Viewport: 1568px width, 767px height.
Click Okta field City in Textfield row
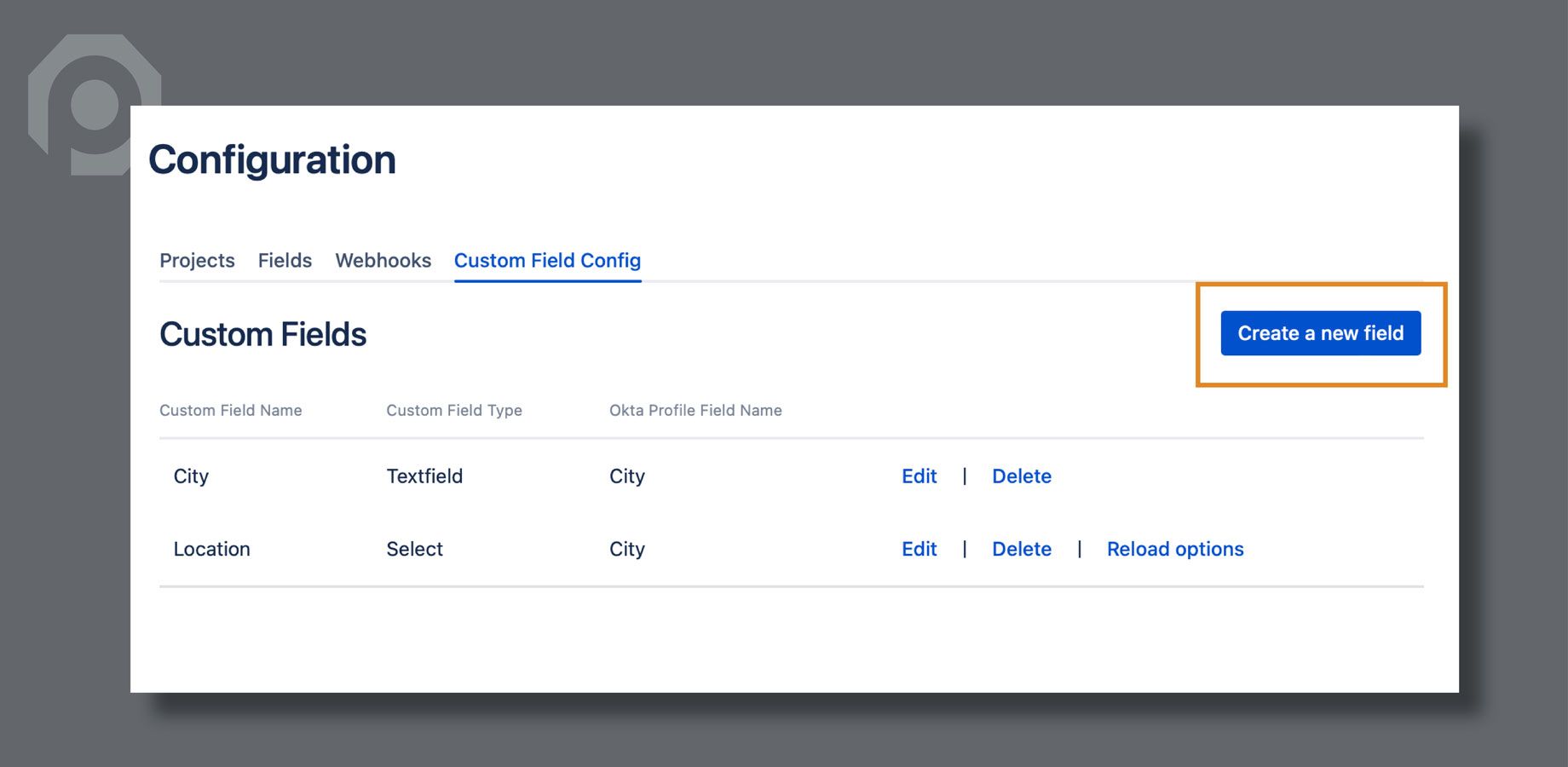[x=627, y=476]
